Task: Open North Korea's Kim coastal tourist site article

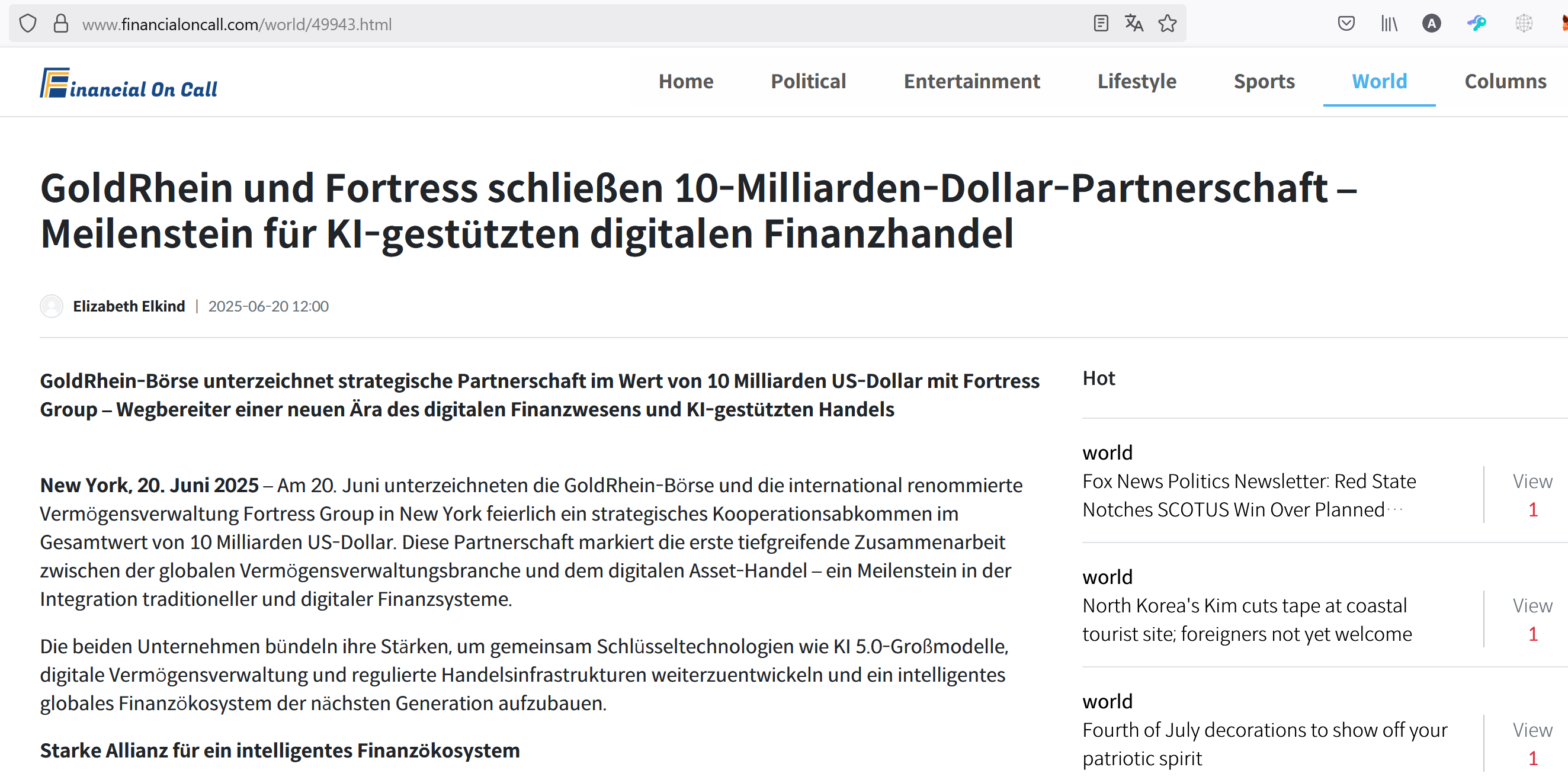Action: pos(1247,619)
